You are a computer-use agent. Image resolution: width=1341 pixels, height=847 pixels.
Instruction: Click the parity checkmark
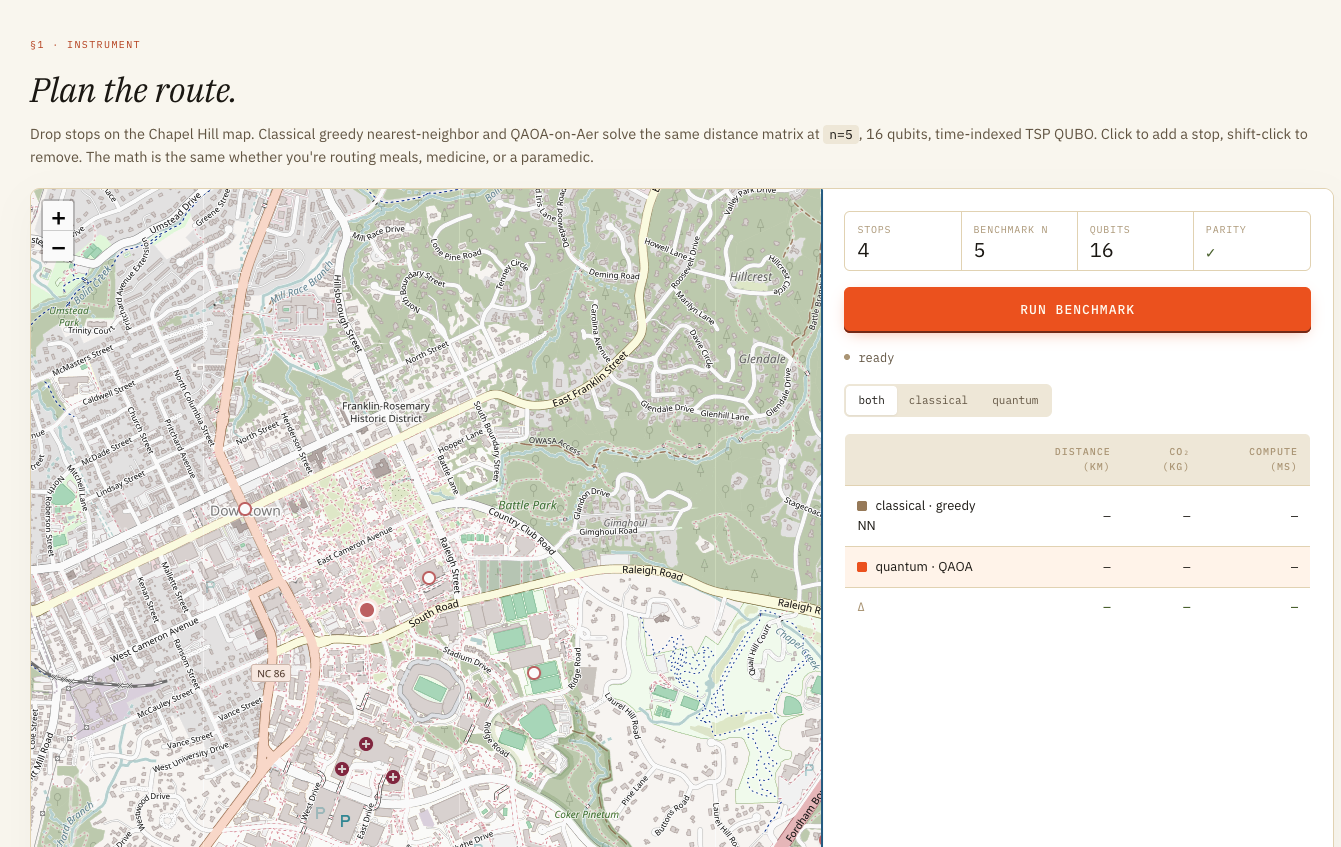pyautogui.click(x=1211, y=252)
